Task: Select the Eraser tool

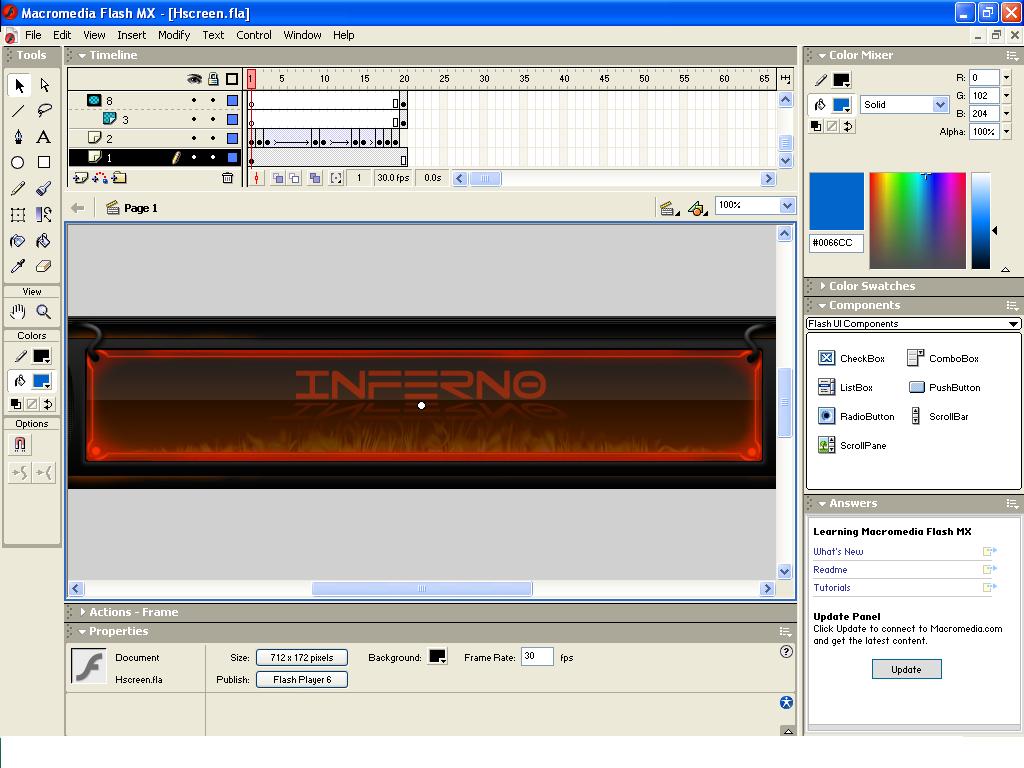Action: (44, 267)
